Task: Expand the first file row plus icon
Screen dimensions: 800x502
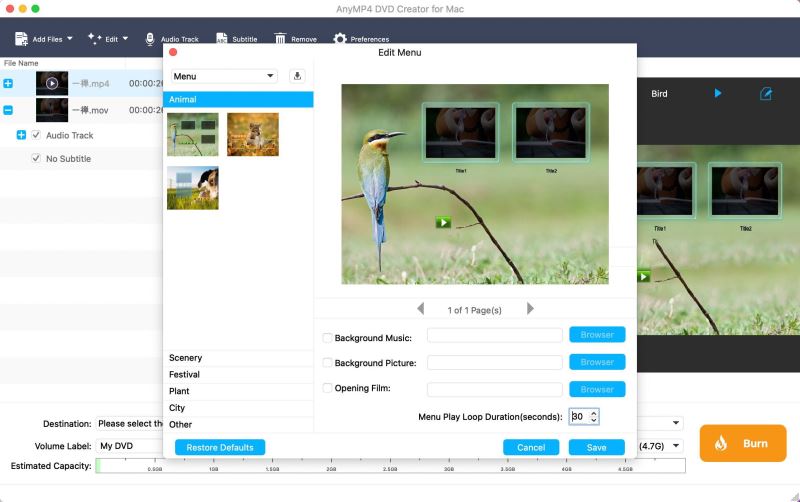Action: tap(8, 83)
